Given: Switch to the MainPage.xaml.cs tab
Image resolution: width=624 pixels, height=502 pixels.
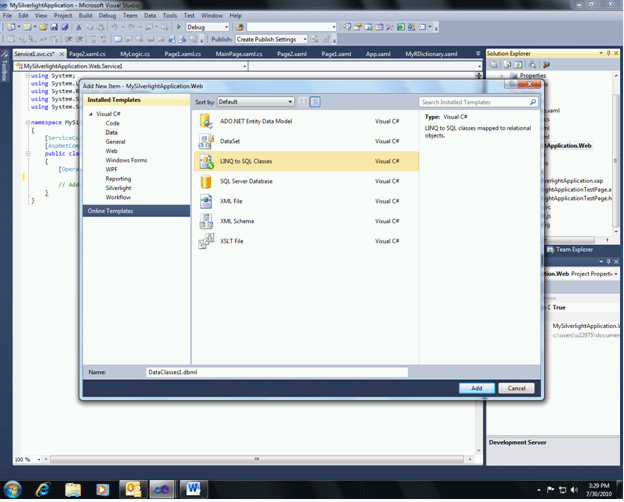Looking at the screenshot, I should [x=239, y=54].
